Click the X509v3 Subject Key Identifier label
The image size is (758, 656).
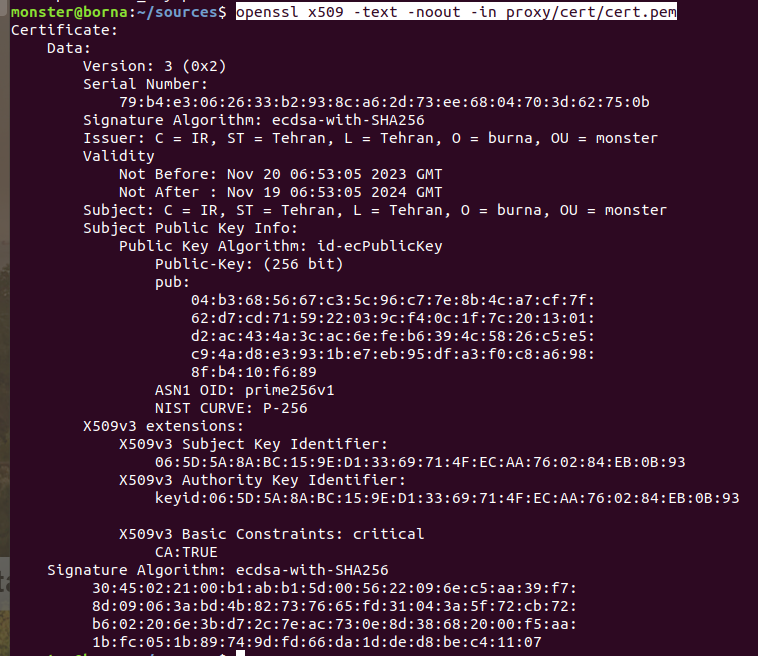(x=253, y=444)
